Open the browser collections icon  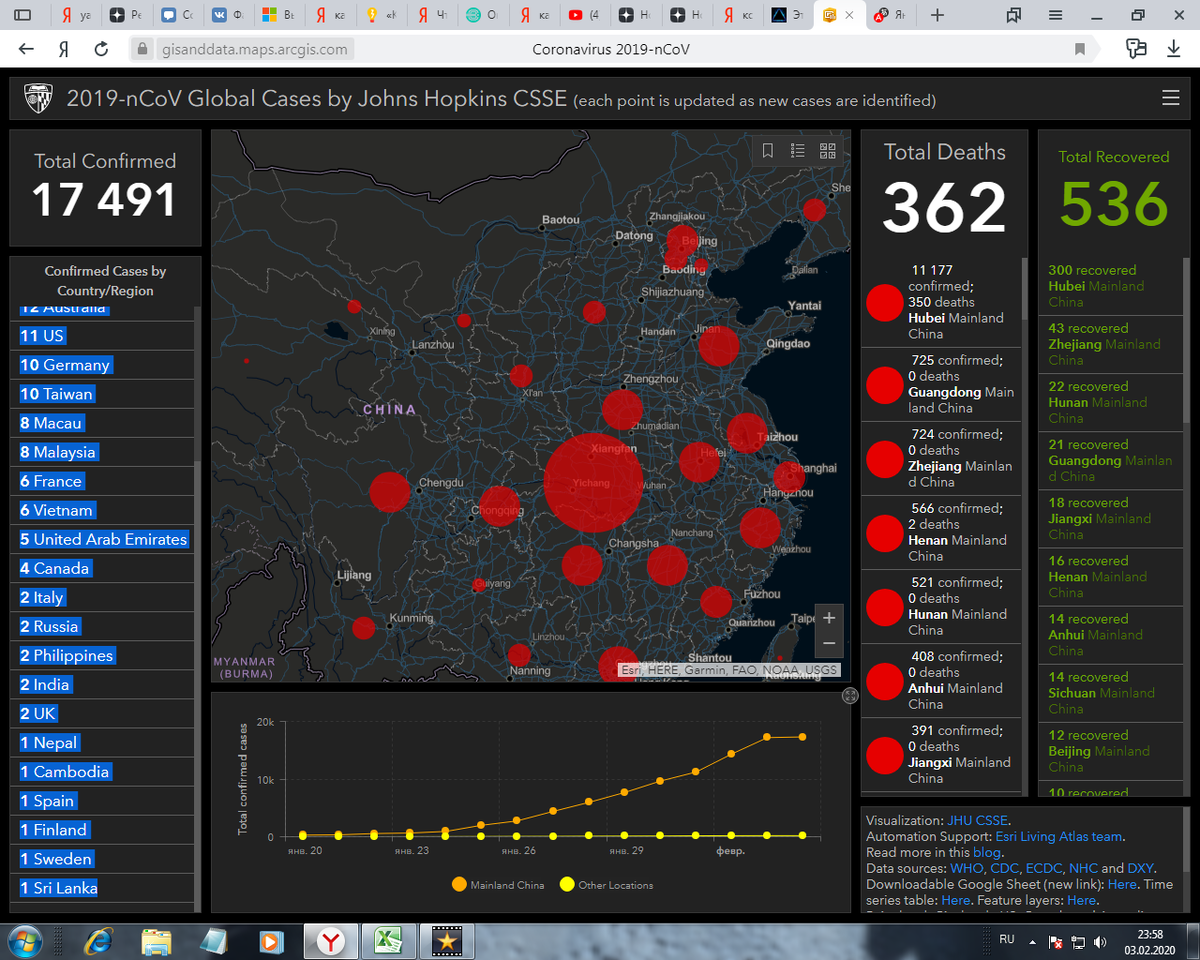[1014, 15]
